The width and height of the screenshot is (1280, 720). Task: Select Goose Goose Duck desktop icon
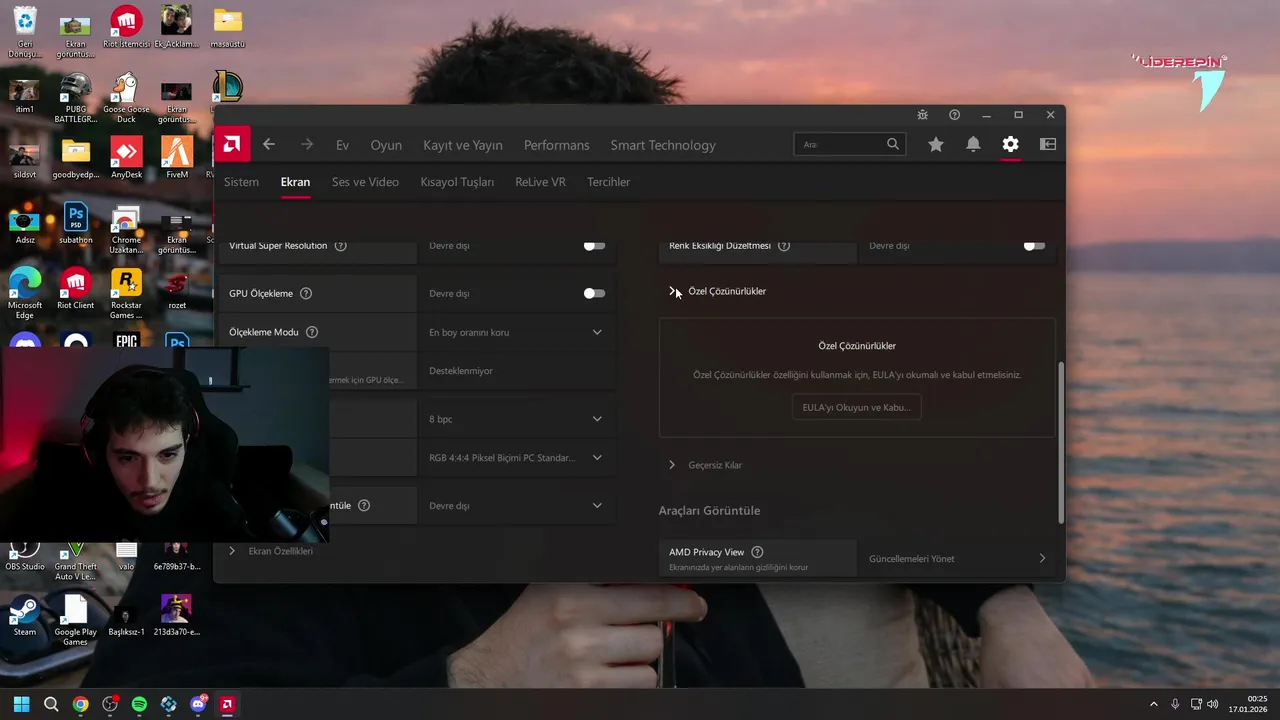click(126, 97)
